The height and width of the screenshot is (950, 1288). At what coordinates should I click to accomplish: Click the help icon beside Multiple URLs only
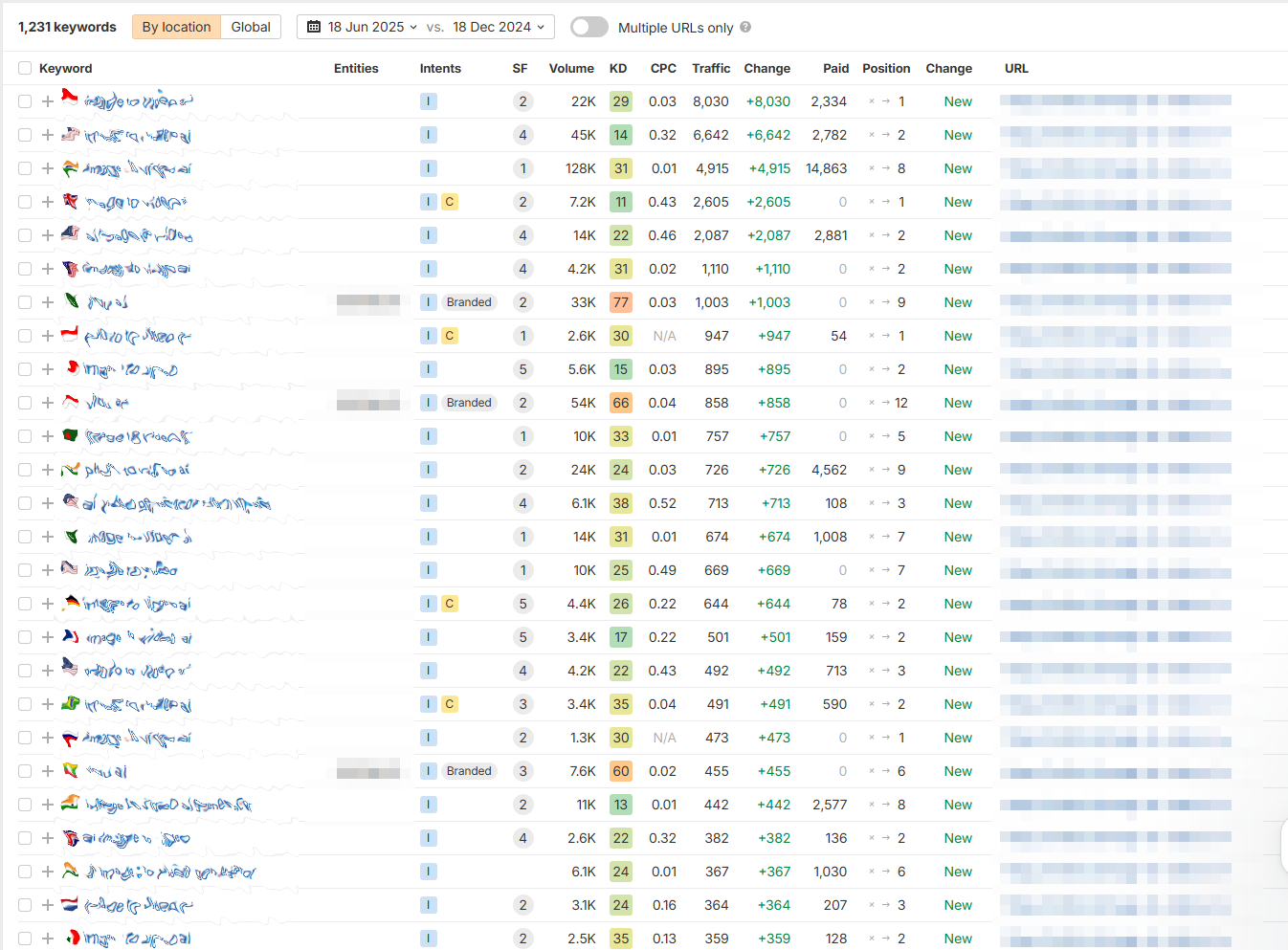coord(745,28)
